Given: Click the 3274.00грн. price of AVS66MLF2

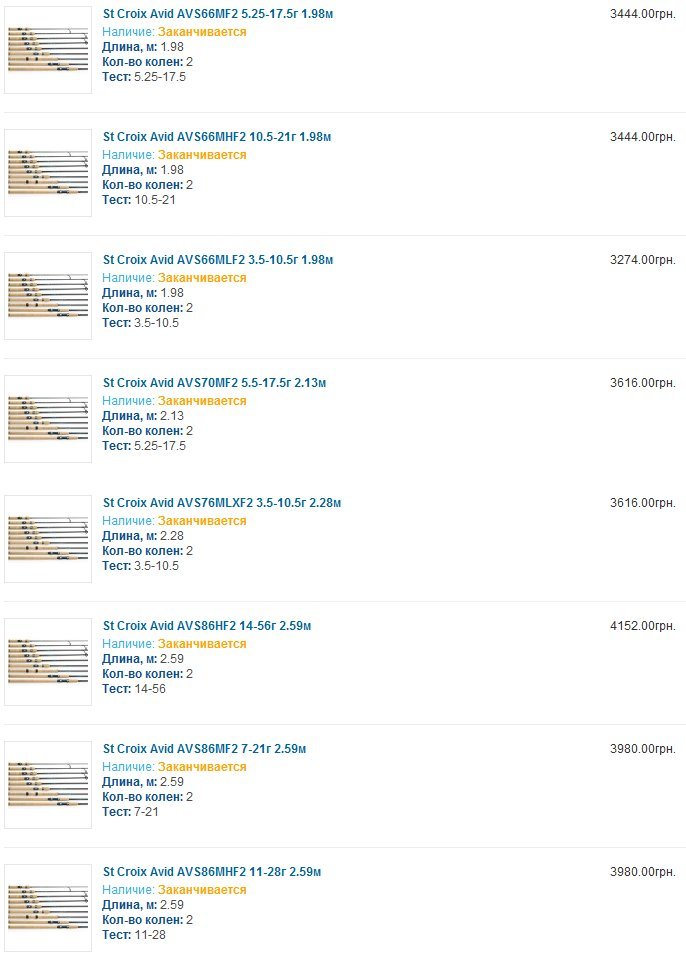Looking at the screenshot, I should pos(643,259).
